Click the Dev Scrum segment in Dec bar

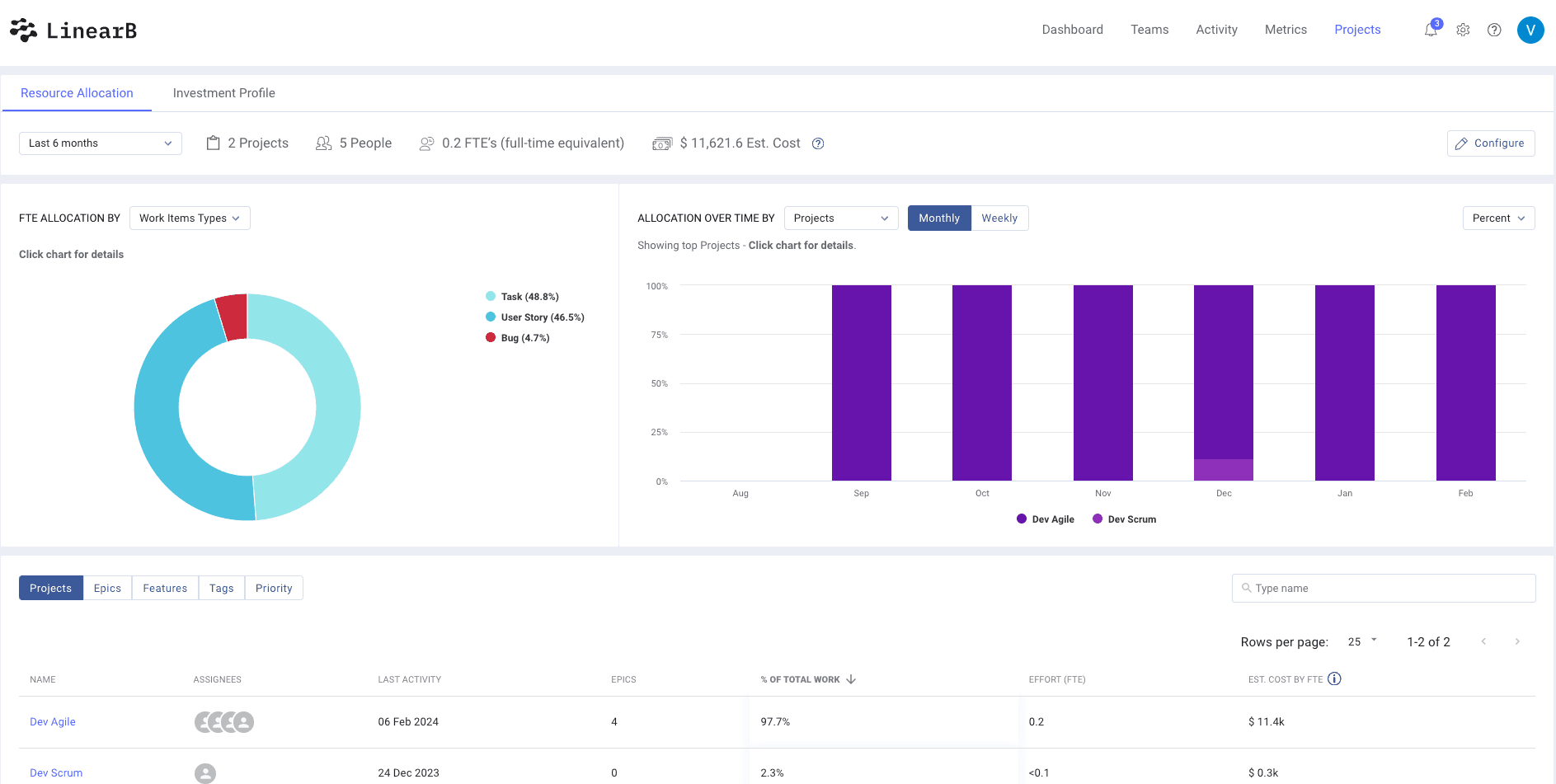[1224, 470]
